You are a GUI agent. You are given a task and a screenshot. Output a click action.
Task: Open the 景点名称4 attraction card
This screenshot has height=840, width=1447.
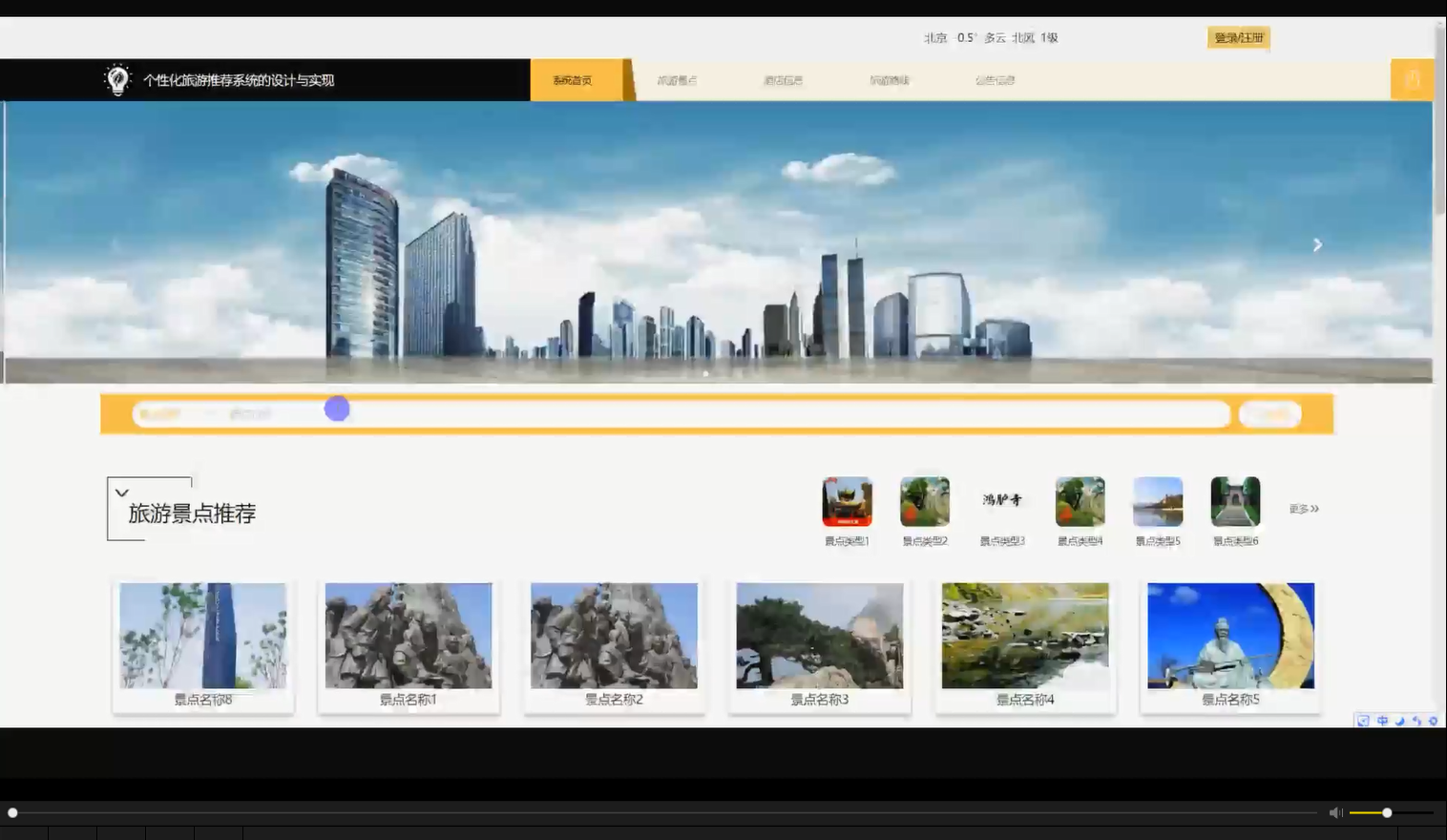click(x=1025, y=646)
